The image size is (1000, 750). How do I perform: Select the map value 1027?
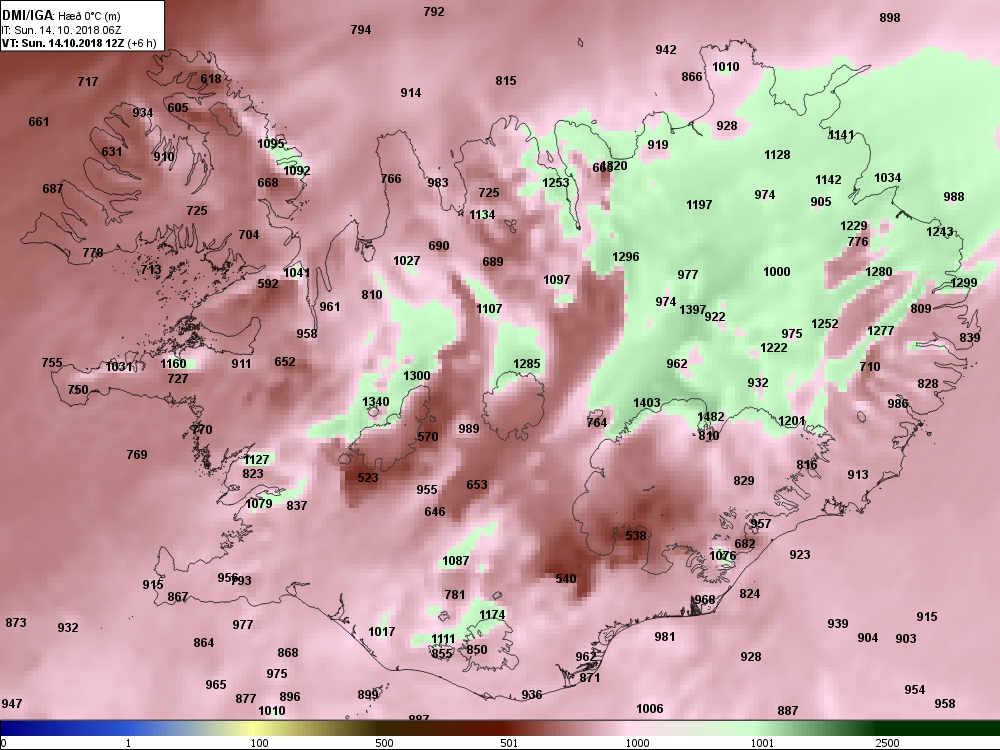click(x=407, y=260)
